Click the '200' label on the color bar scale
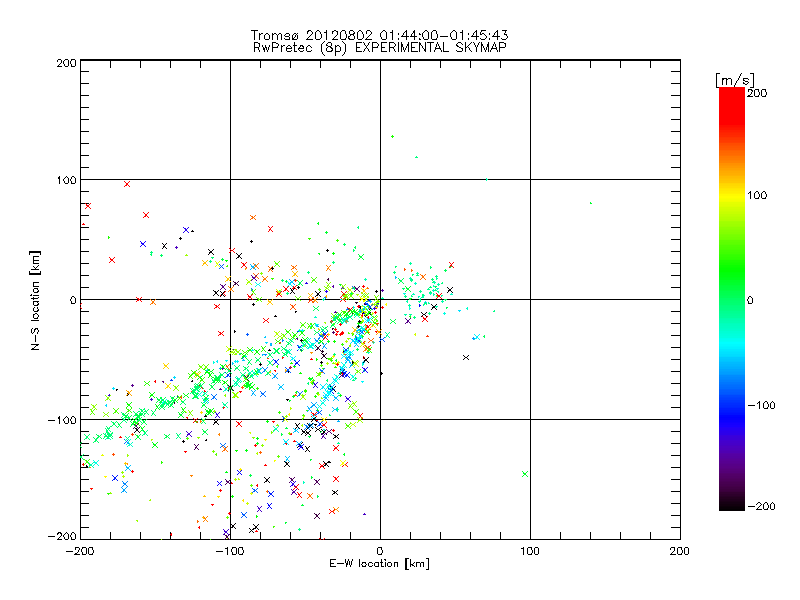The width and height of the screenshot is (800, 600). coord(757,93)
